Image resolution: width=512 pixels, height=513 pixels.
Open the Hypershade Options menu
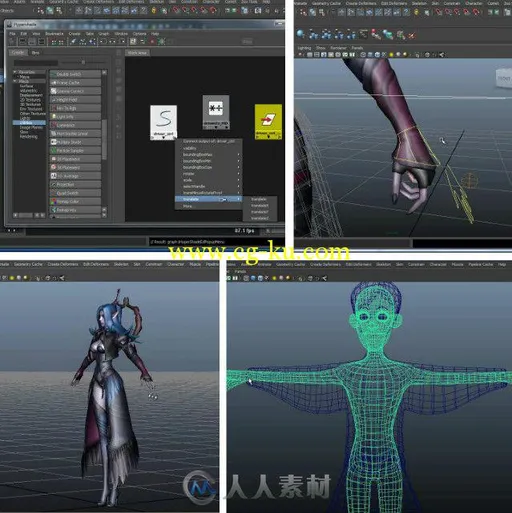pos(139,34)
